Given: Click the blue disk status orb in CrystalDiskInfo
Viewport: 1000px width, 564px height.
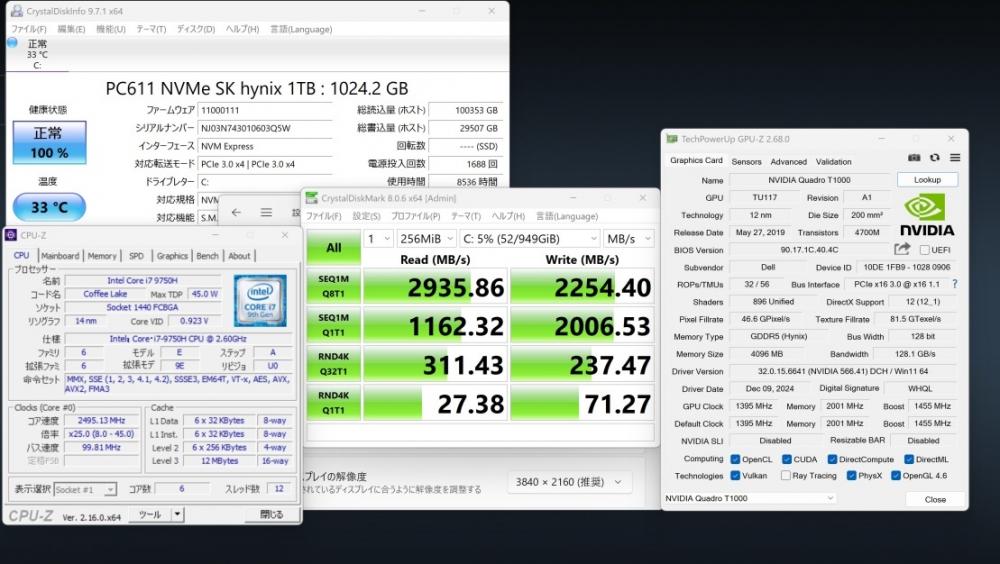Looking at the screenshot, I should (13, 42).
